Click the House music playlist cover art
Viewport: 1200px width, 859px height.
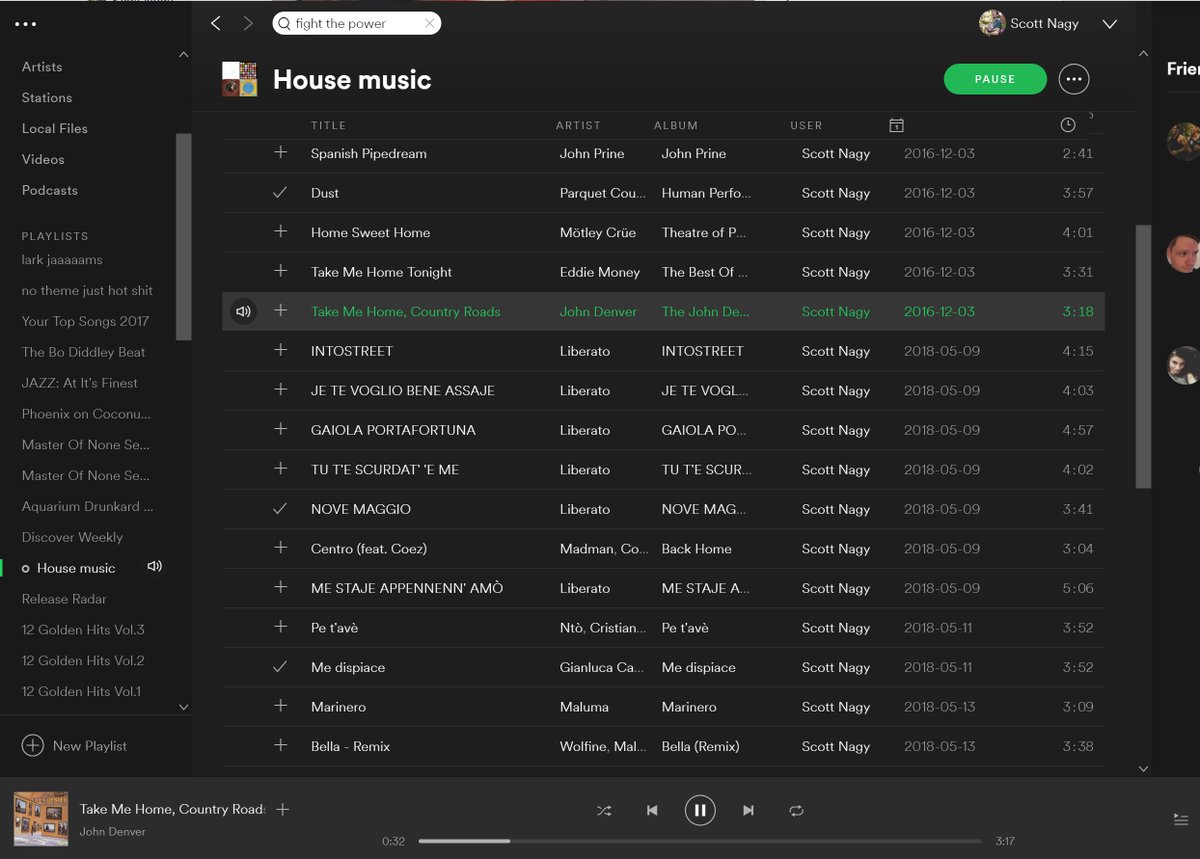click(240, 79)
